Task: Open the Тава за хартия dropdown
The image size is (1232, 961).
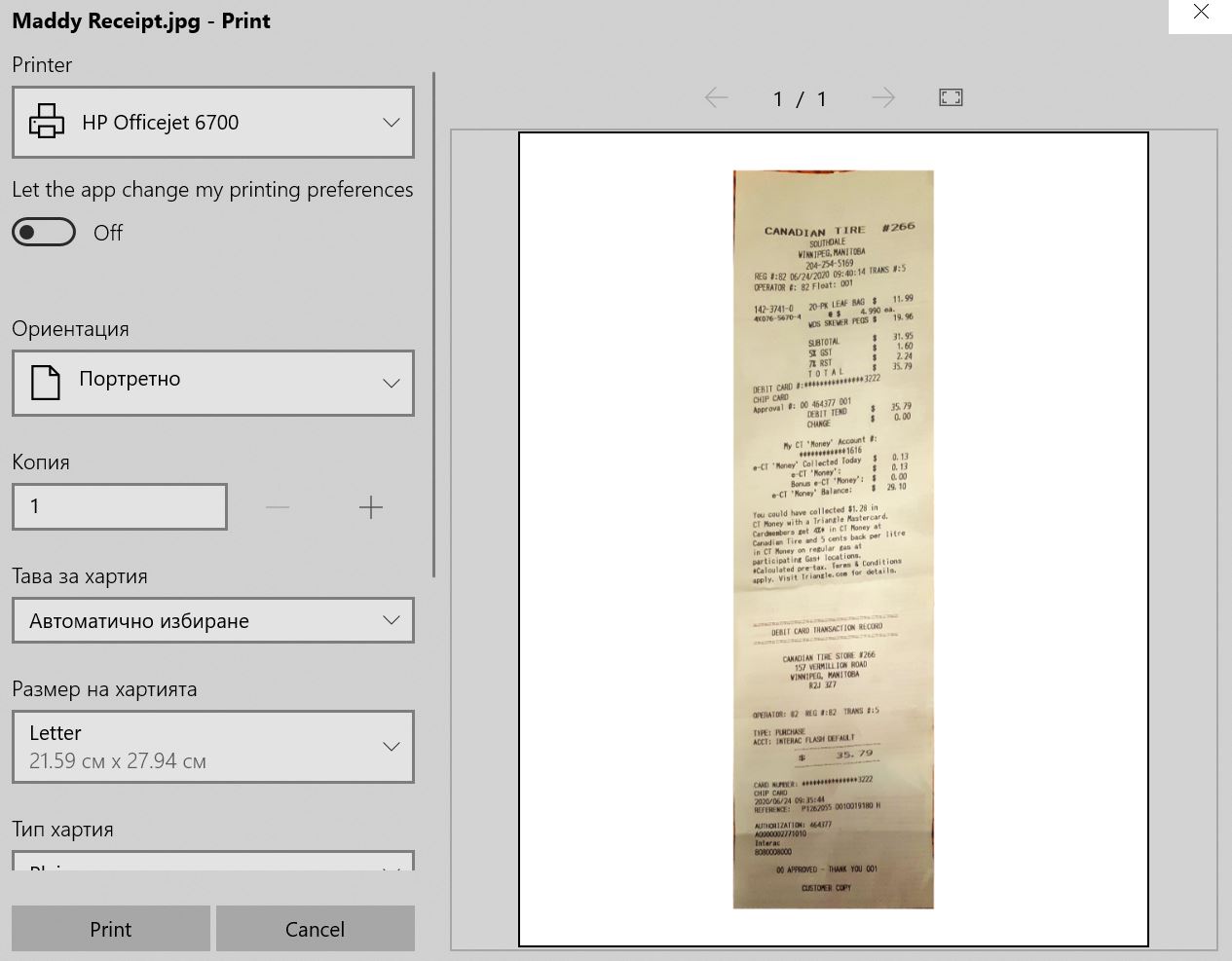Action: pos(212,620)
